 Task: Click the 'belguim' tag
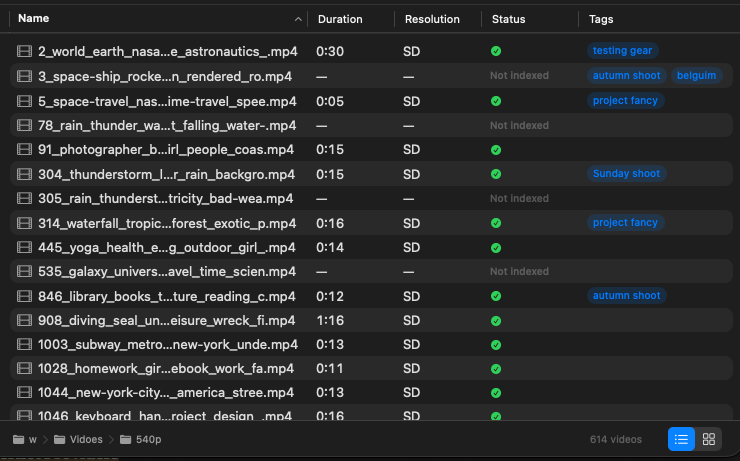[x=696, y=75]
